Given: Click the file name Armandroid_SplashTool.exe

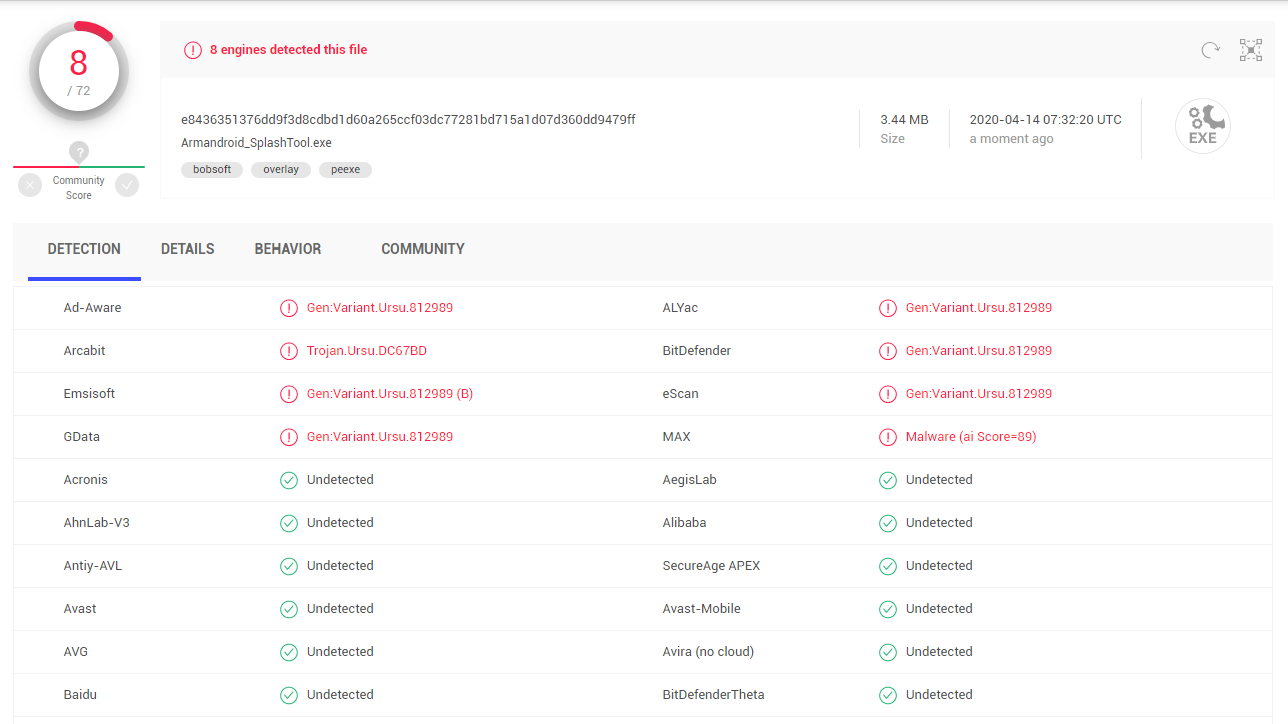Looking at the screenshot, I should (x=256, y=143).
